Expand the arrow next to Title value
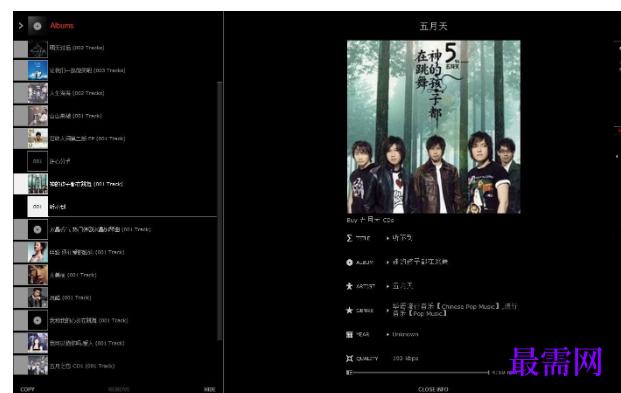 pyautogui.click(x=388, y=238)
